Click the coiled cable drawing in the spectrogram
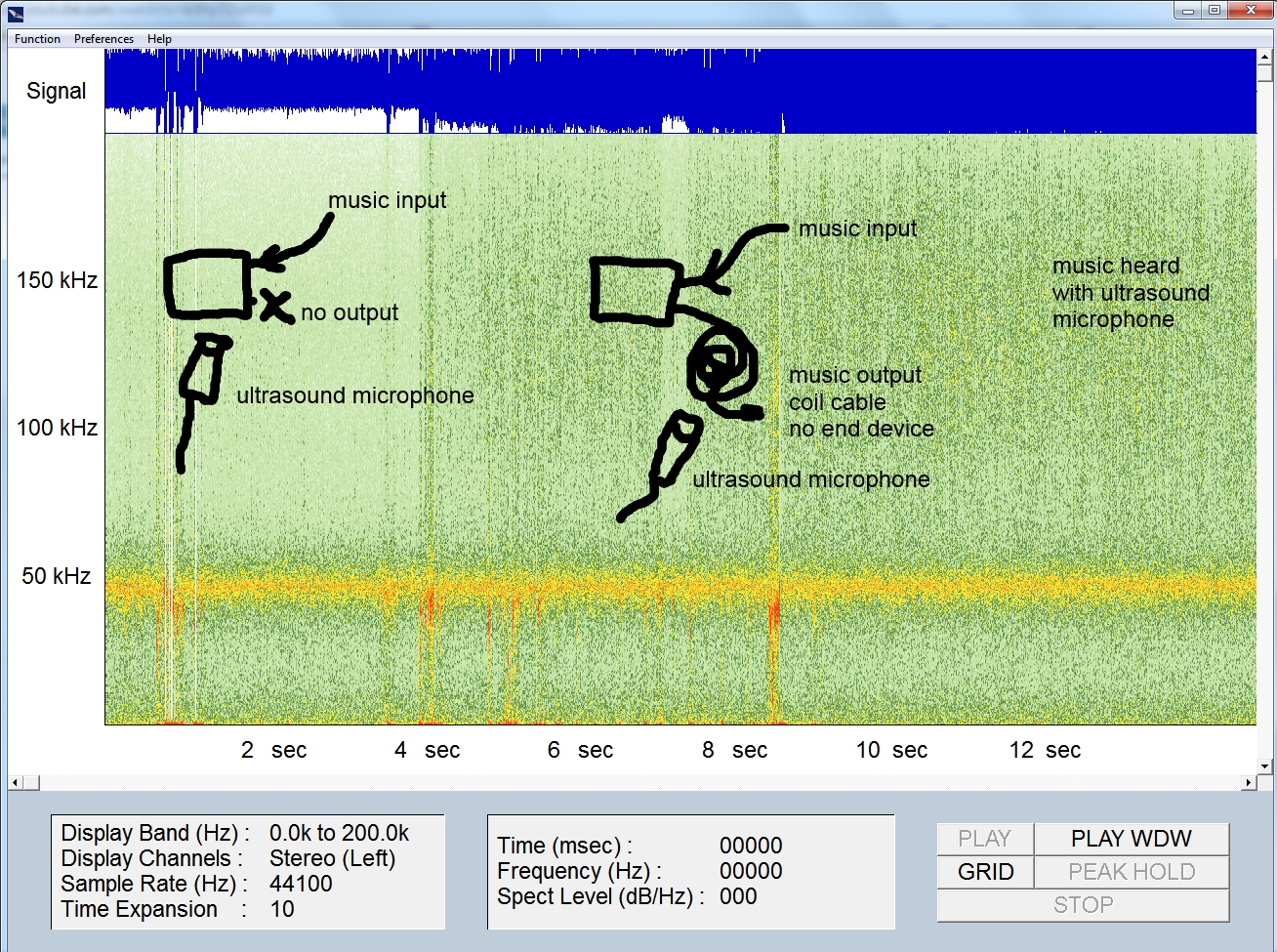The image size is (1277, 952). pyautogui.click(x=722, y=369)
